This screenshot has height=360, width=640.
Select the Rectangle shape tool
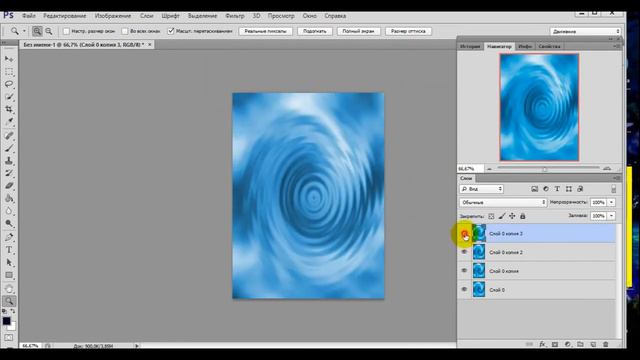coord(9,275)
